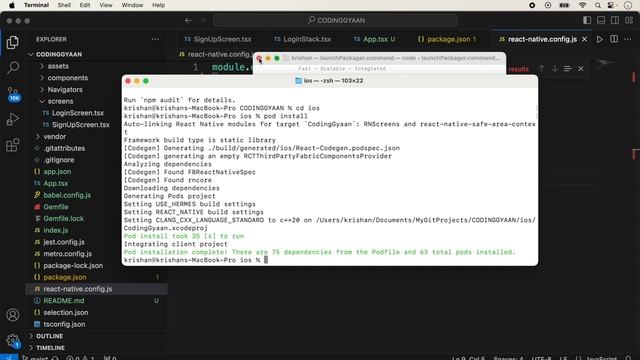640x360 pixels.
Task: Go forward using navigation arrow
Action: tap(202, 20)
